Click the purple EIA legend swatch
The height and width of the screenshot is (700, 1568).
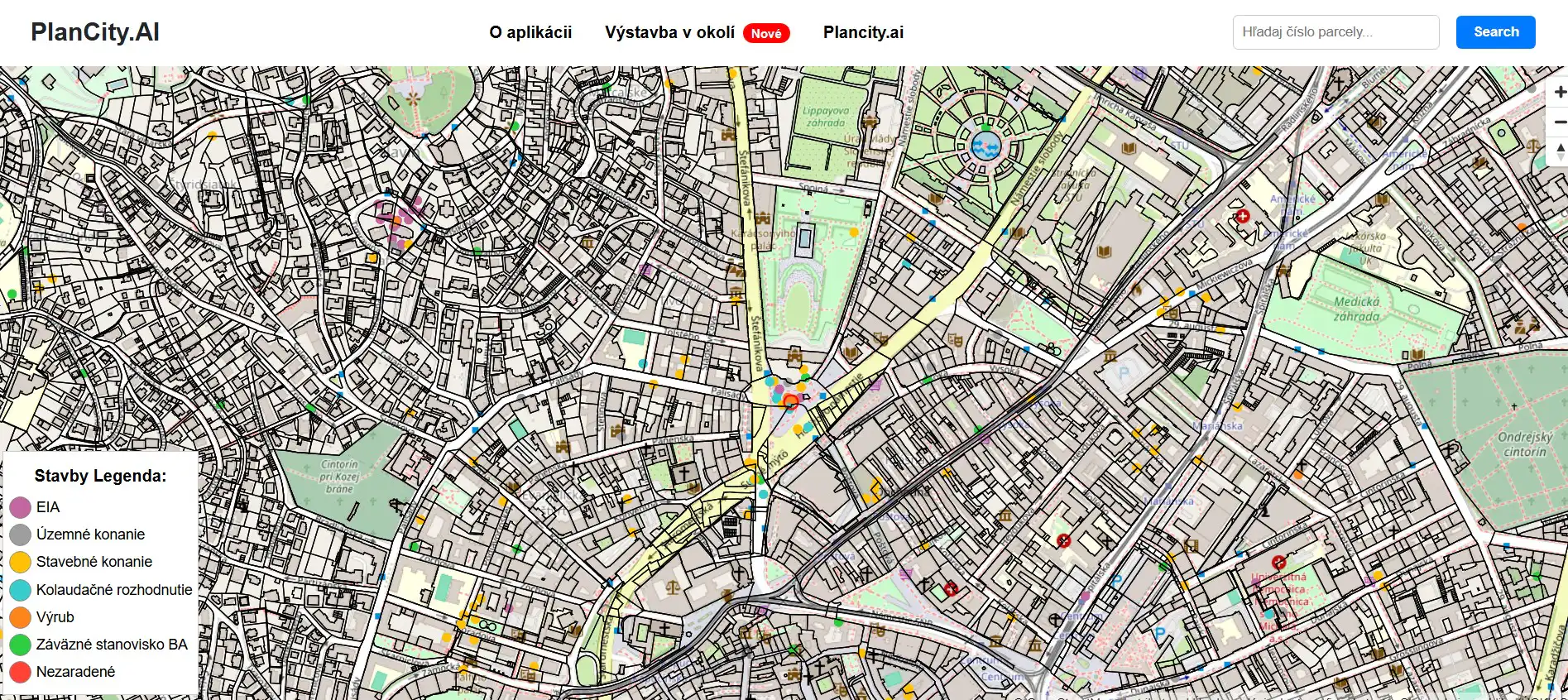pyautogui.click(x=21, y=507)
